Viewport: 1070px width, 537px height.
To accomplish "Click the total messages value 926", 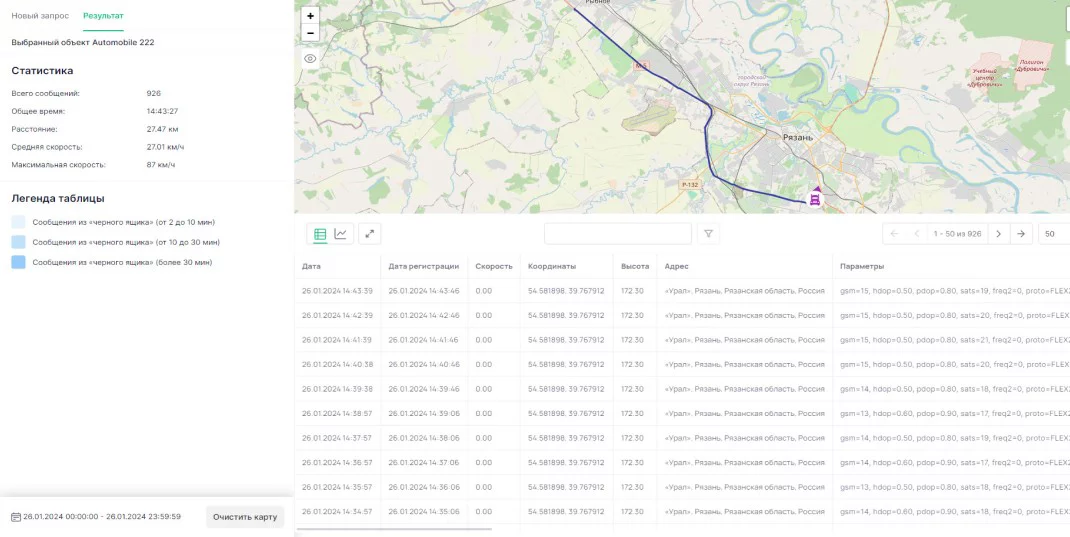I will 154,93.
